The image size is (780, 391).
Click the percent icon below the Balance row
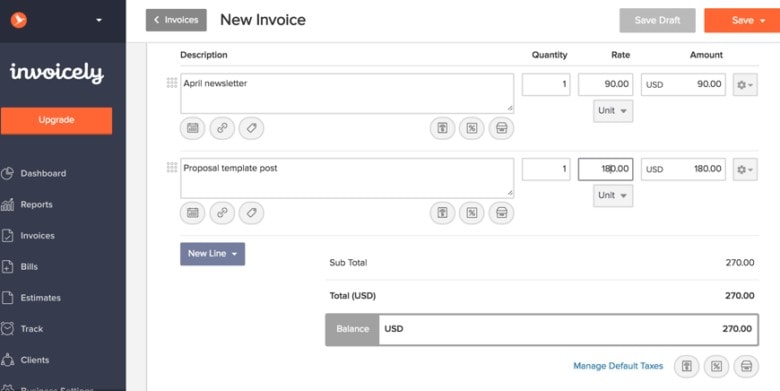click(716, 367)
